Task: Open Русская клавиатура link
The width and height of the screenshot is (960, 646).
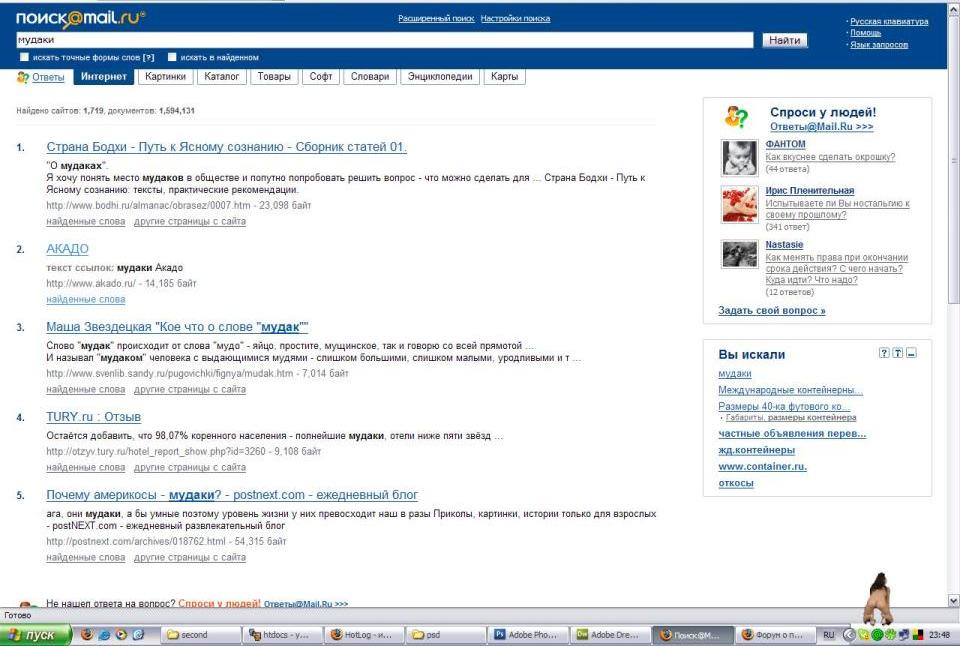Action: [889, 21]
